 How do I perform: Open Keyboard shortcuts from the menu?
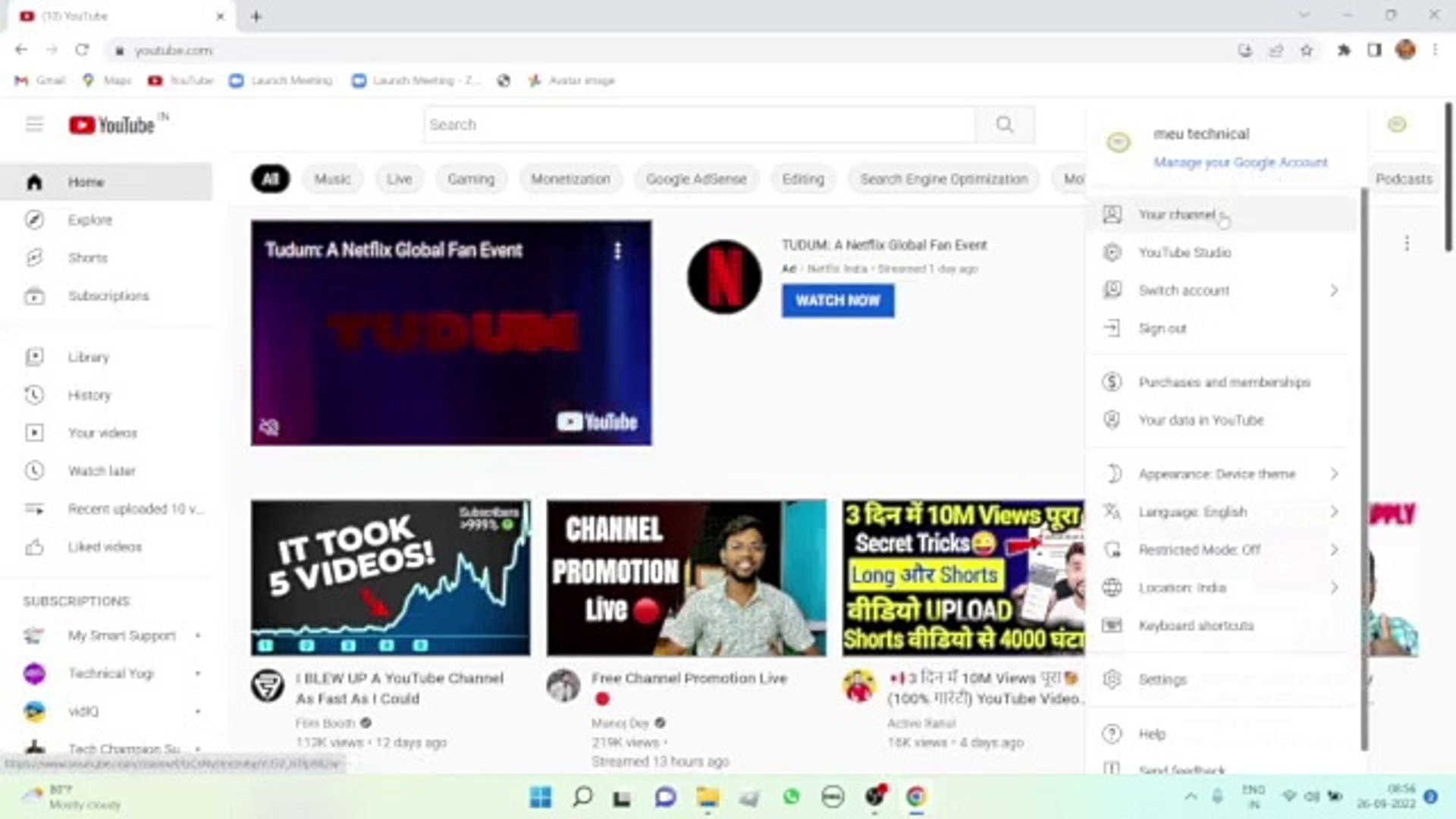[1195, 626]
